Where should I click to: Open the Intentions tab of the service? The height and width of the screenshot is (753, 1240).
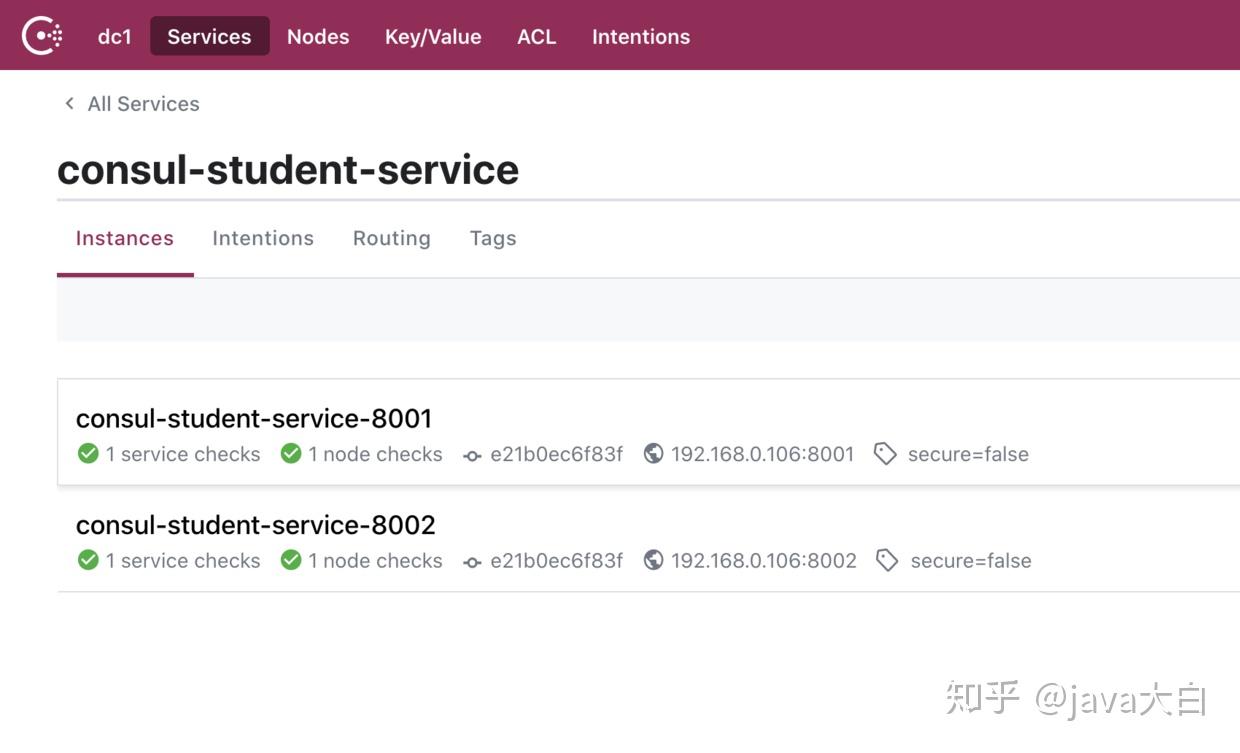(x=263, y=238)
